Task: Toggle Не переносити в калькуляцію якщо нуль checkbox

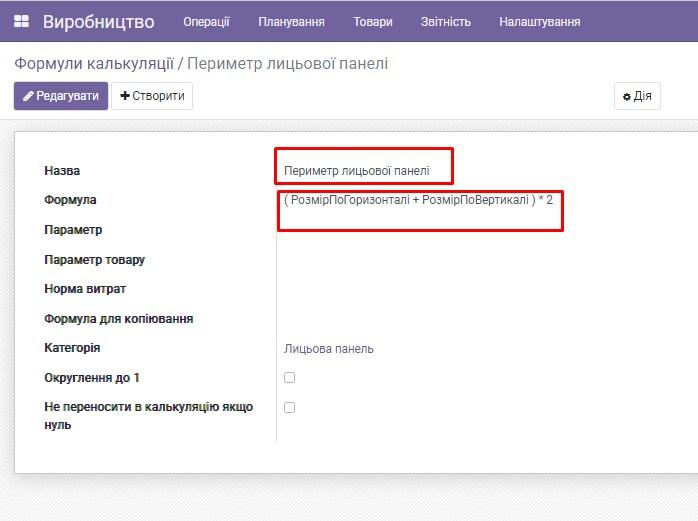Action: pos(289,407)
